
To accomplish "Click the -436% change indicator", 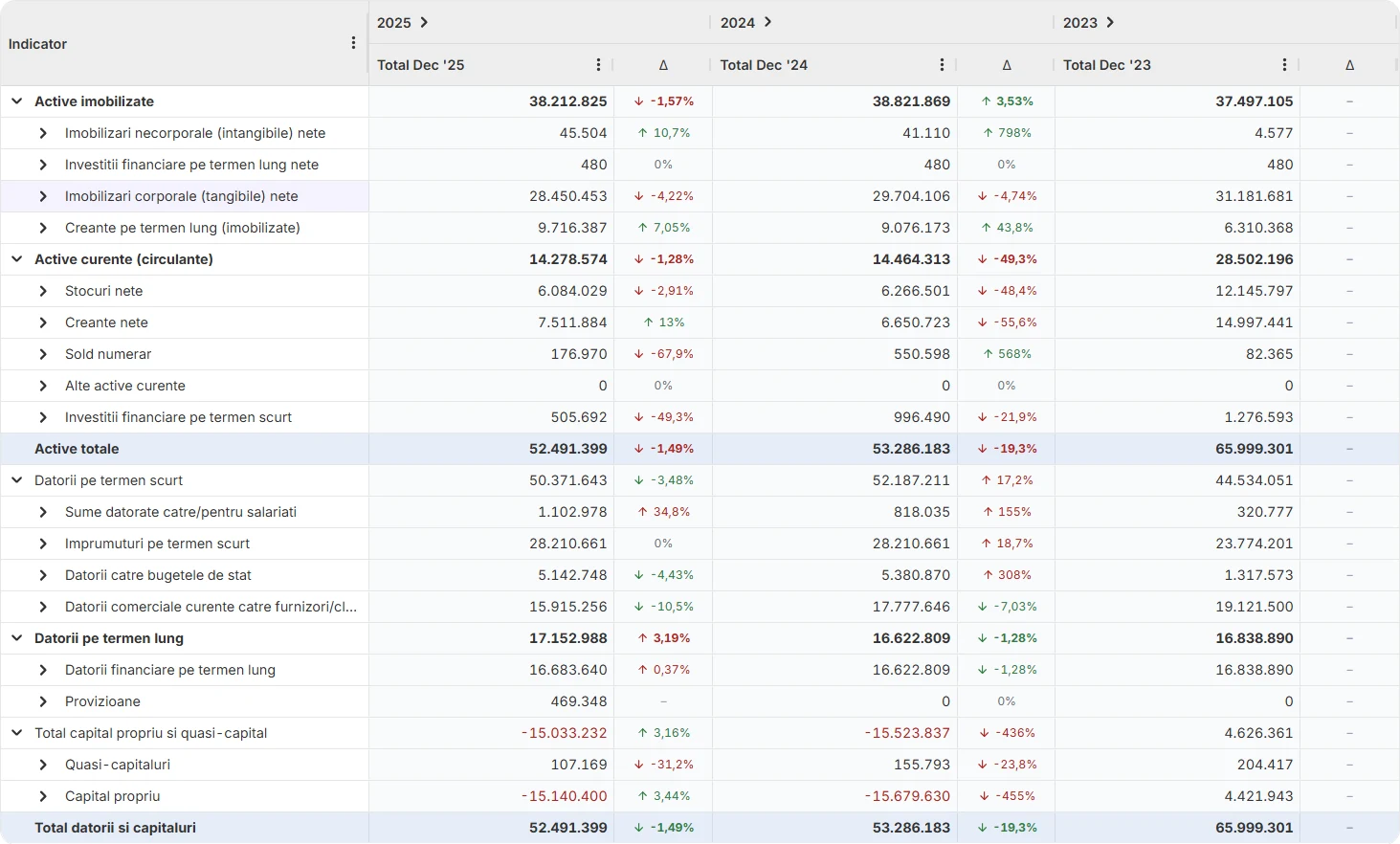I will [1007, 733].
